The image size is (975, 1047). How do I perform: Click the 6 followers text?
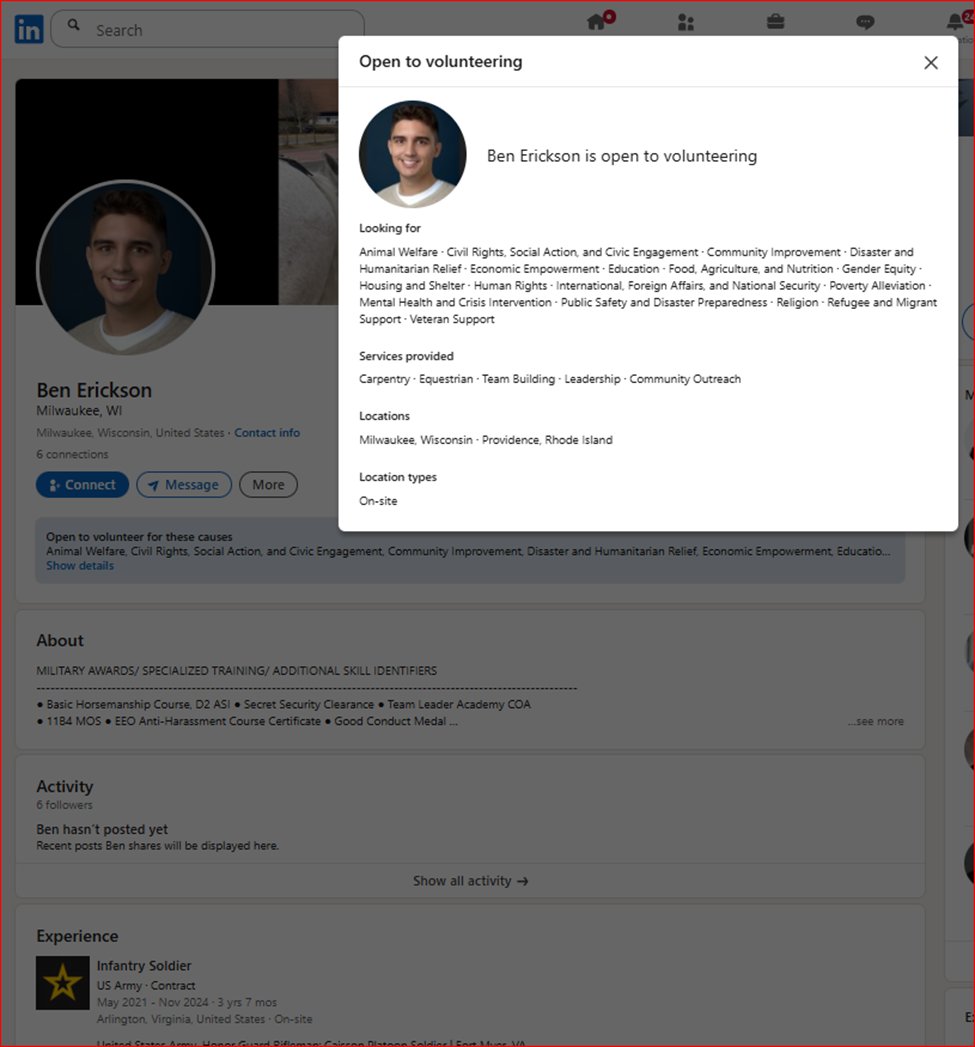click(64, 805)
